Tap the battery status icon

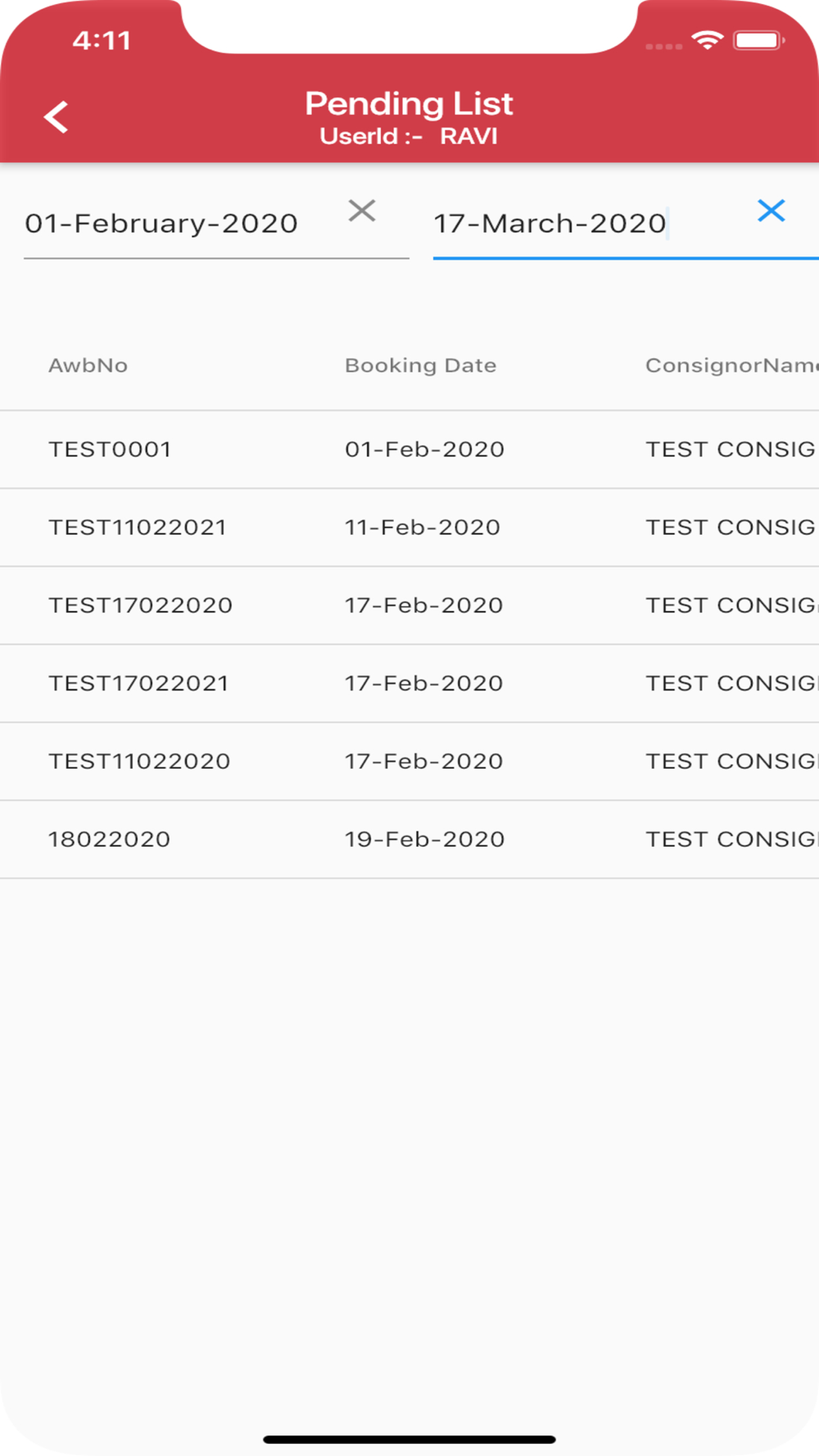758,40
